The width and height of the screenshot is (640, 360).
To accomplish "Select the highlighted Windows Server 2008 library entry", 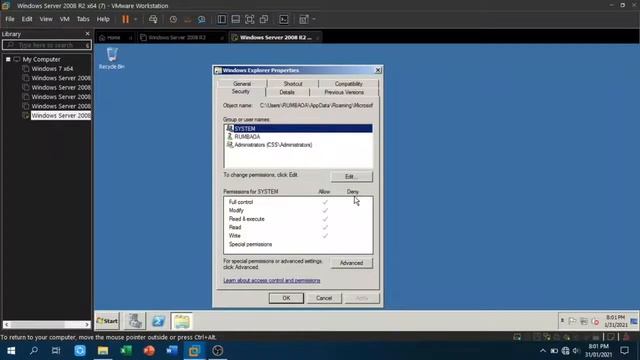I will coord(61,116).
